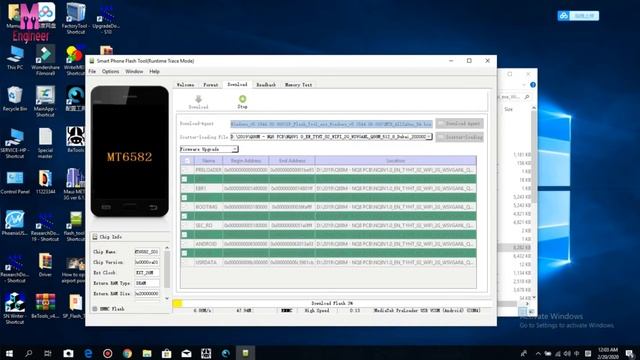Open Chrome from the taskbar
The height and width of the screenshot is (360, 640).
pos(127,353)
